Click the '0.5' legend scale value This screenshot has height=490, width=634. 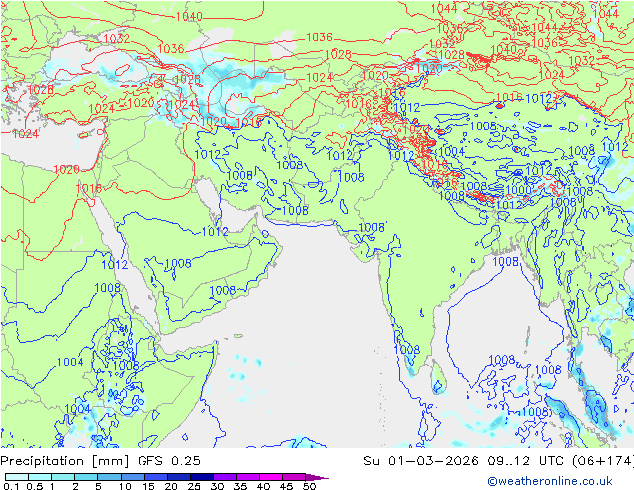point(35,486)
